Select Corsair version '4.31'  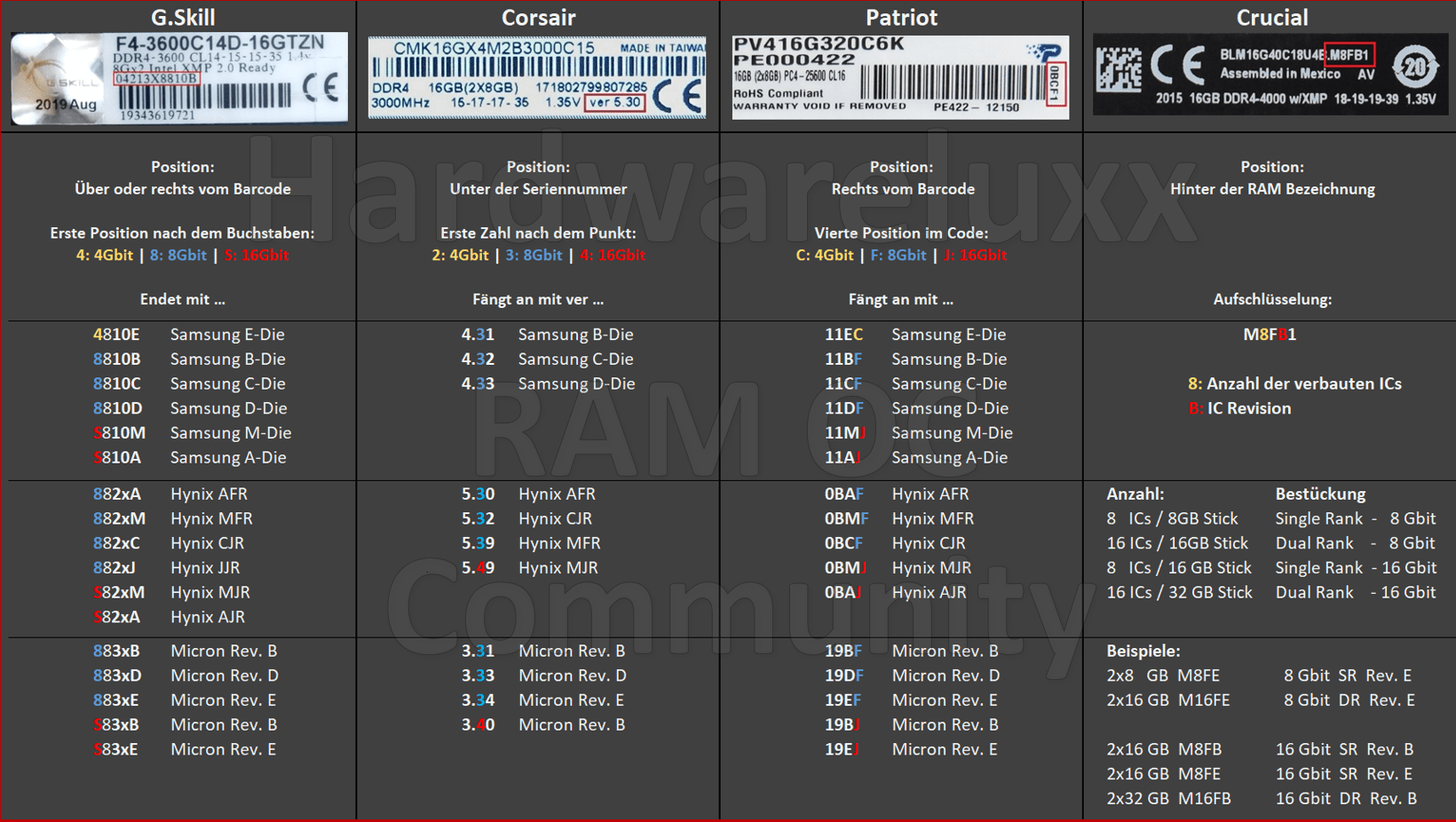pos(478,335)
